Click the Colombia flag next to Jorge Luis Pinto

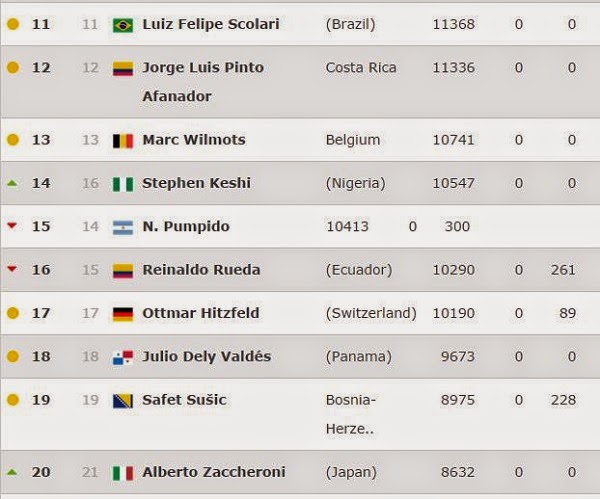[x=123, y=69]
